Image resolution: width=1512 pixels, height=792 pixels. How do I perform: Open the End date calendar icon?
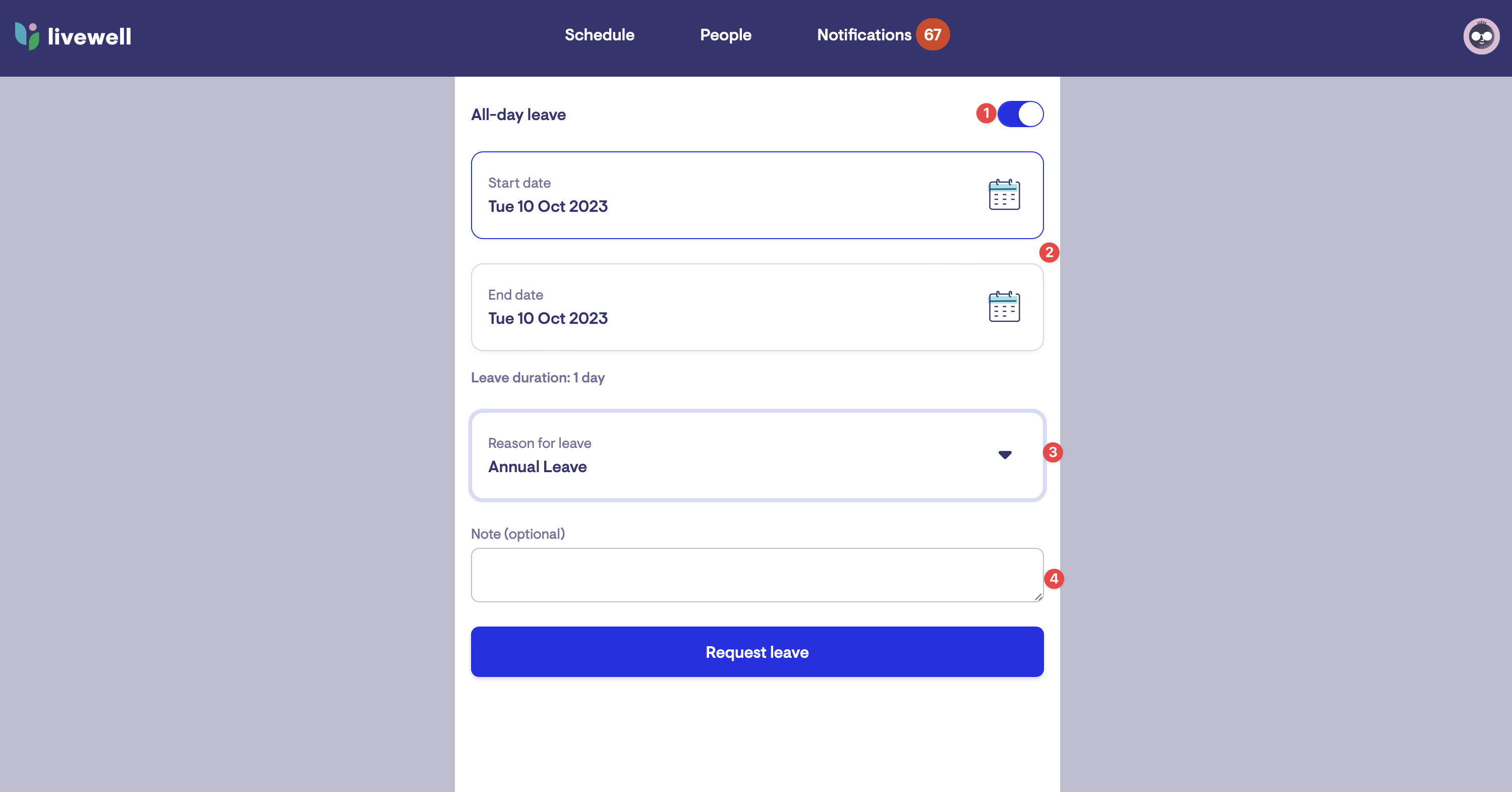(x=1004, y=307)
